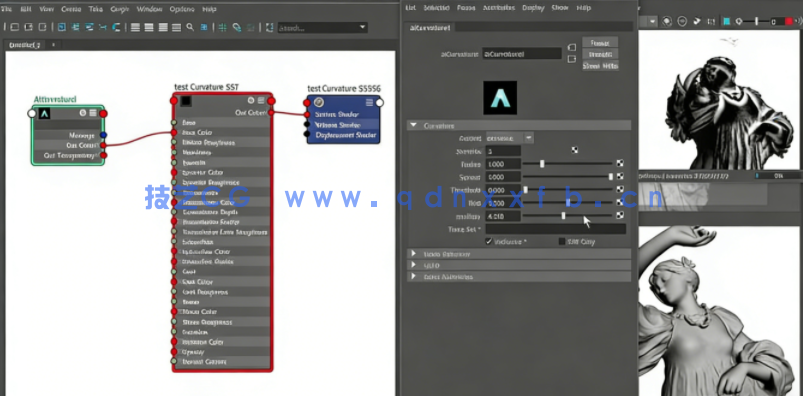Click Base Color attribute on Standard Surface node
The height and width of the screenshot is (396, 803).
pos(197,133)
